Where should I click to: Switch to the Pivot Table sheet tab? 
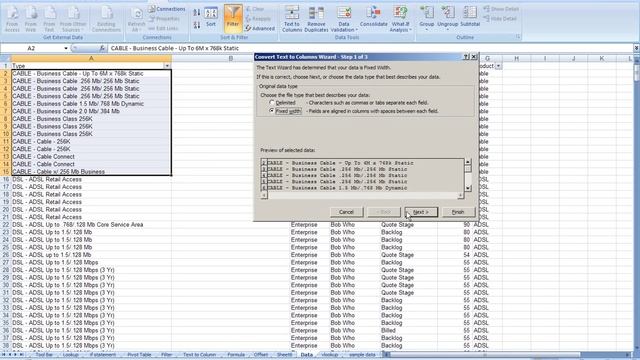(139, 355)
